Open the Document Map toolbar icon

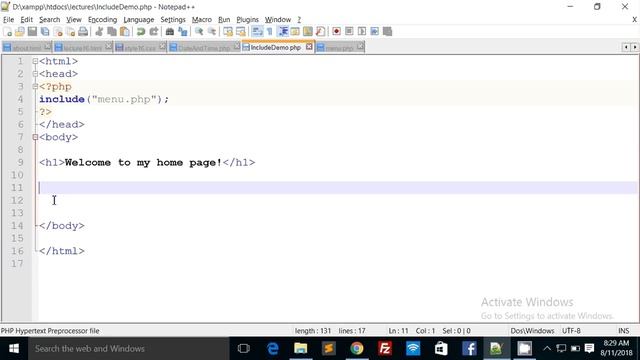pos(308,31)
